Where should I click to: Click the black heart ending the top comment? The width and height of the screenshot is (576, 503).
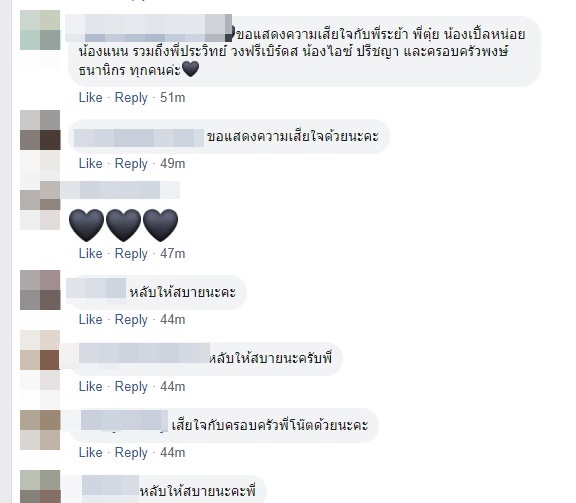190,69
